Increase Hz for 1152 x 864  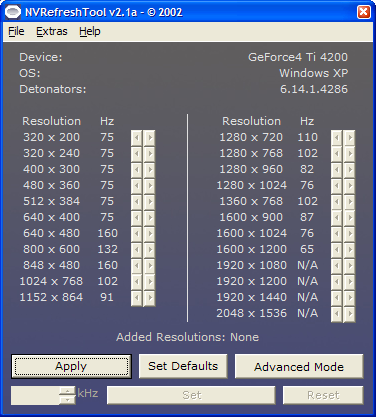pyautogui.click(x=150, y=298)
